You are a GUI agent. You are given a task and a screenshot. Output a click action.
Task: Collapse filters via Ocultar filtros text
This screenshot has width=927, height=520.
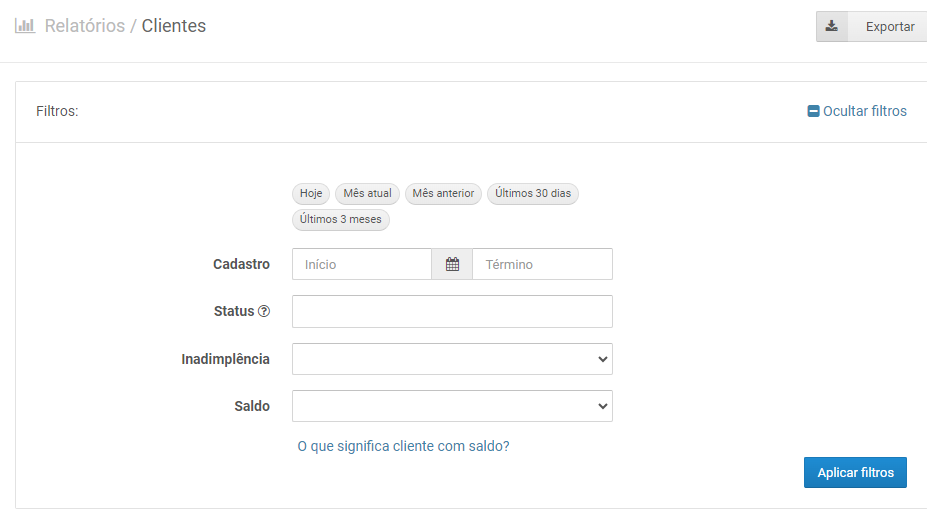point(864,111)
